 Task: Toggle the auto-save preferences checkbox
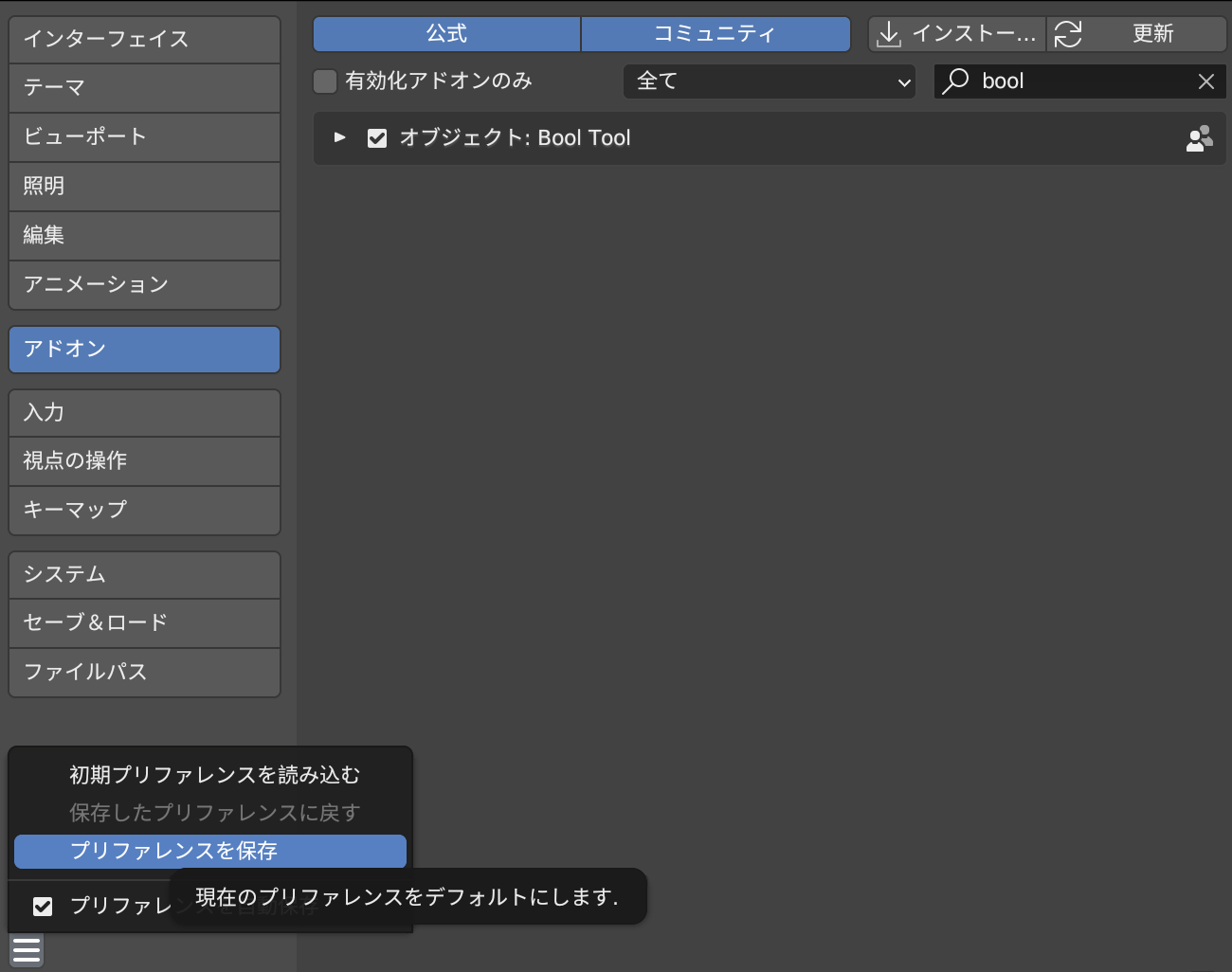[x=43, y=907]
